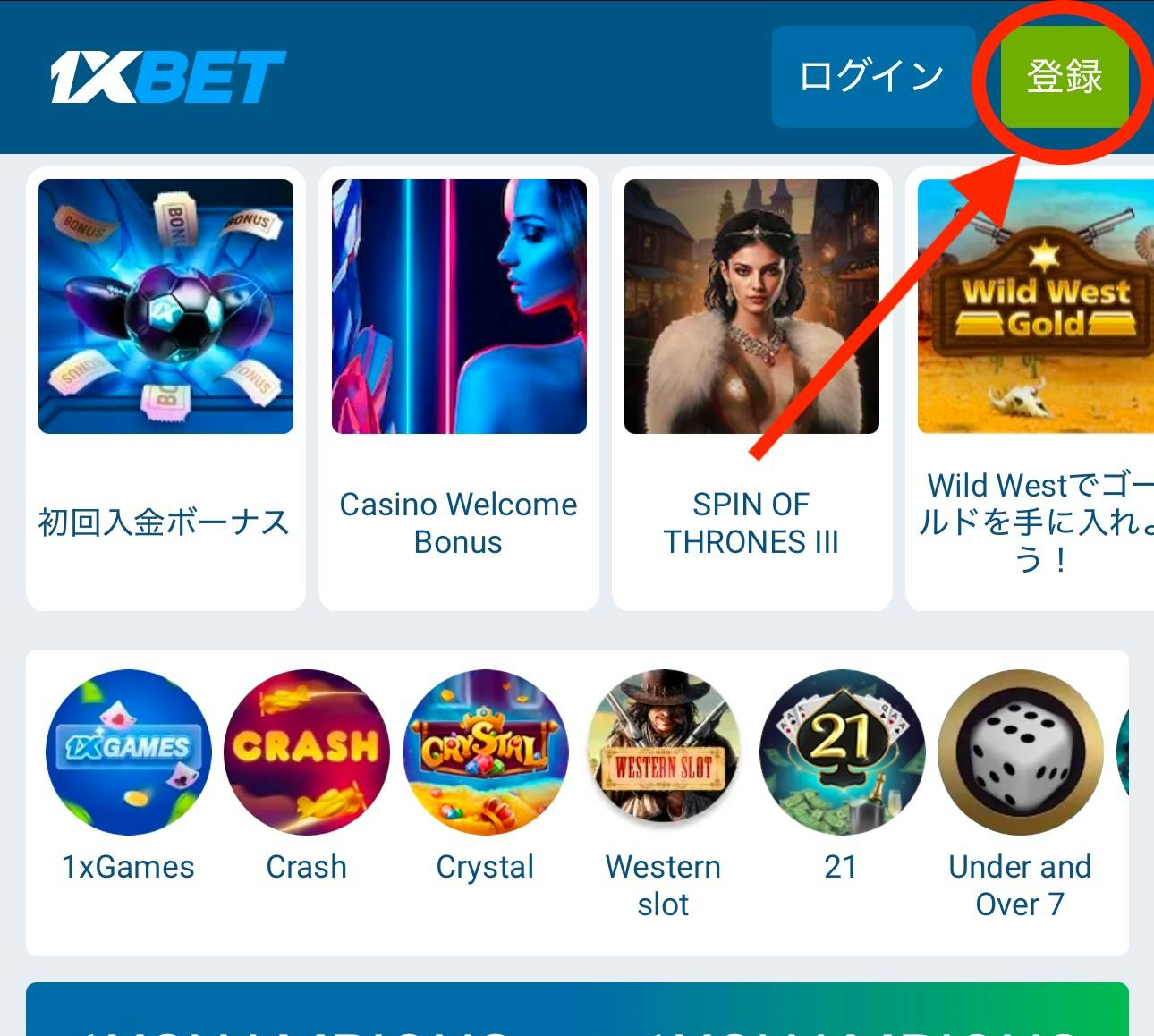This screenshot has width=1154, height=1036.
Task: Open the Casino Welcome Bonus thumbnail
Action: click(x=459, y=306)
